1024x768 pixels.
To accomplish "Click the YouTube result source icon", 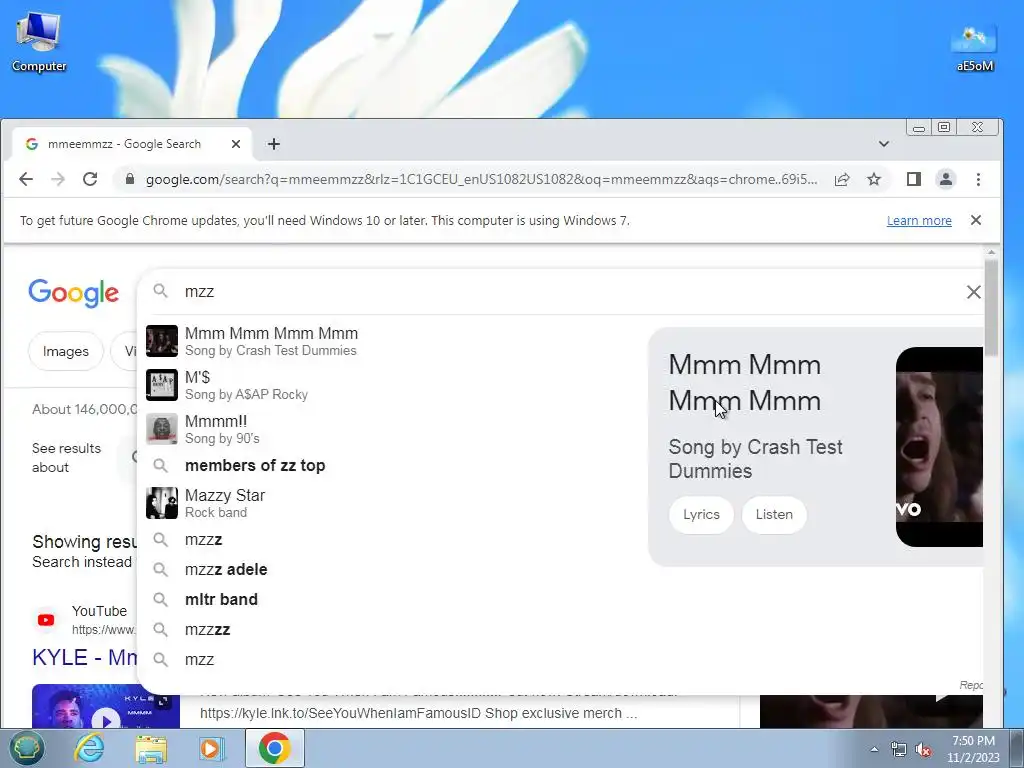I will (46, 620).
